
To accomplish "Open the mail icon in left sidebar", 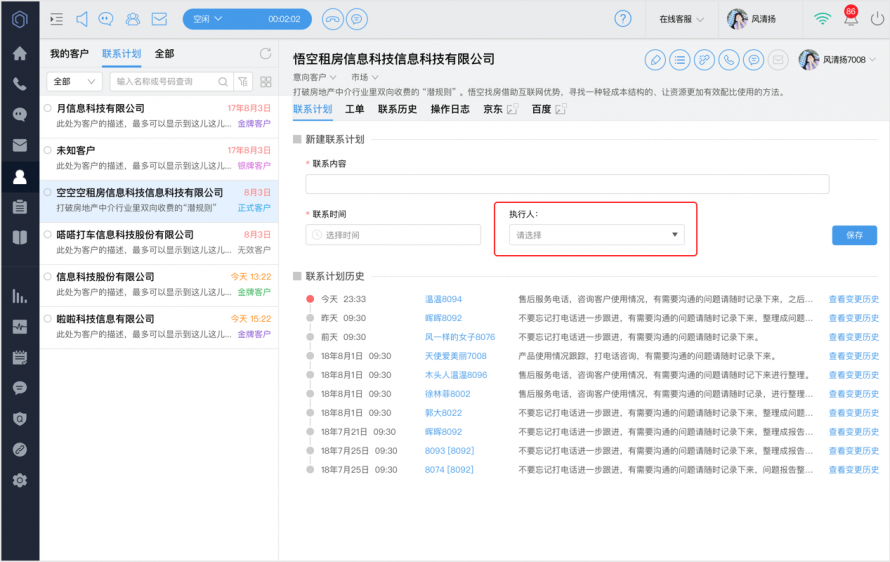I will pyautogui.click(x=20, y=145).
